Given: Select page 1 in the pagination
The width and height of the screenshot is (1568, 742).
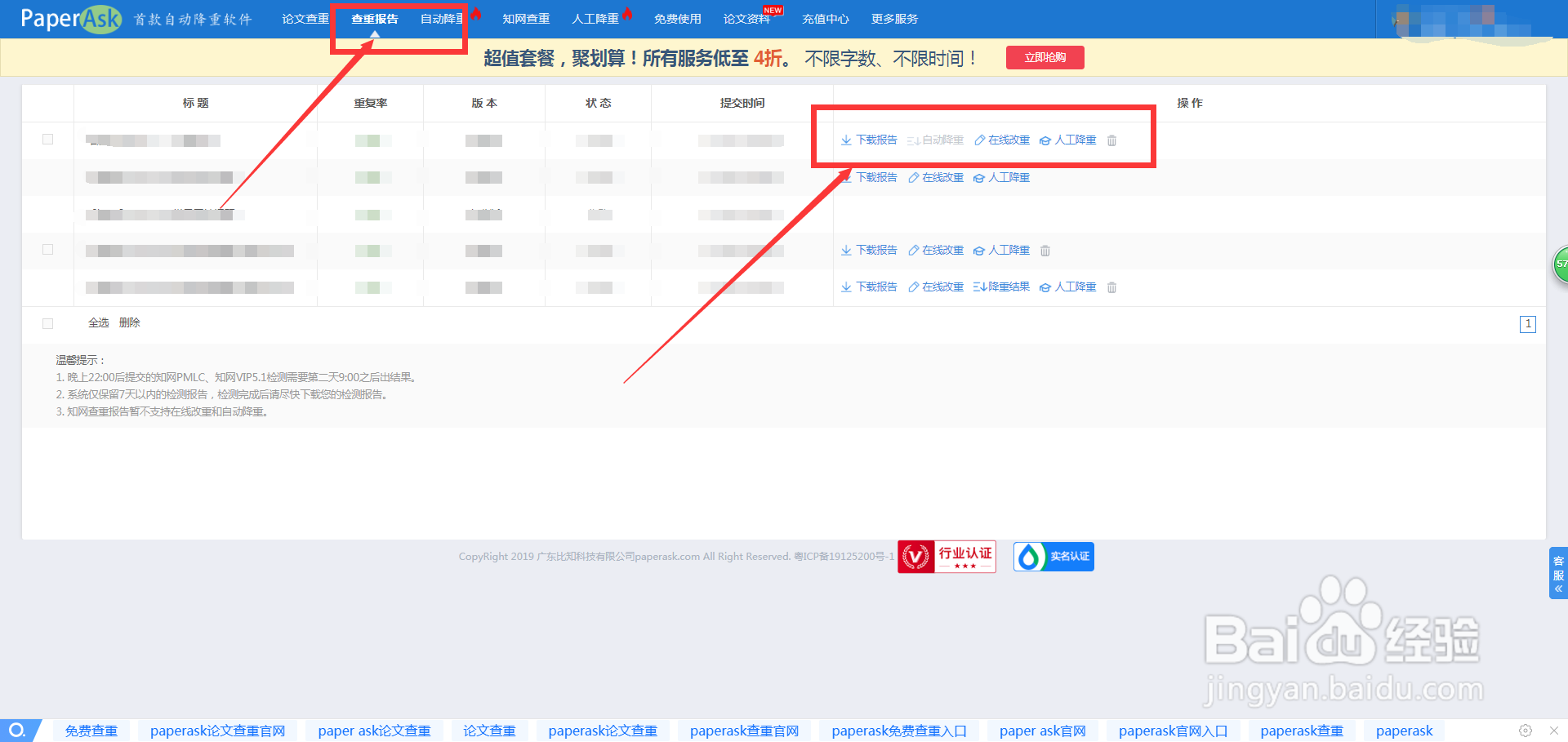Looking at the screenshot, I should click(1528, 324).
